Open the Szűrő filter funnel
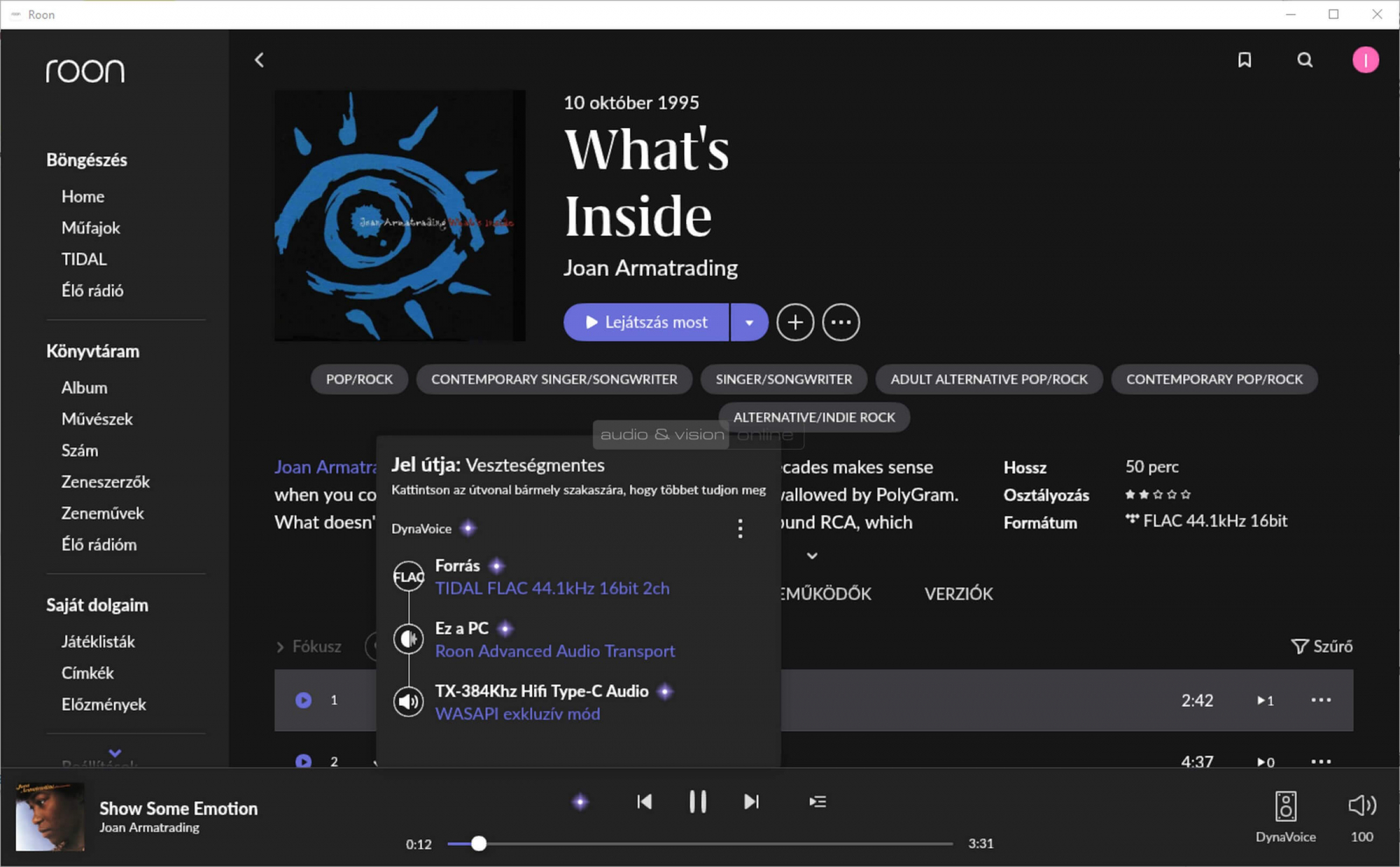 pyautogui.click(x=1322, y=646)
